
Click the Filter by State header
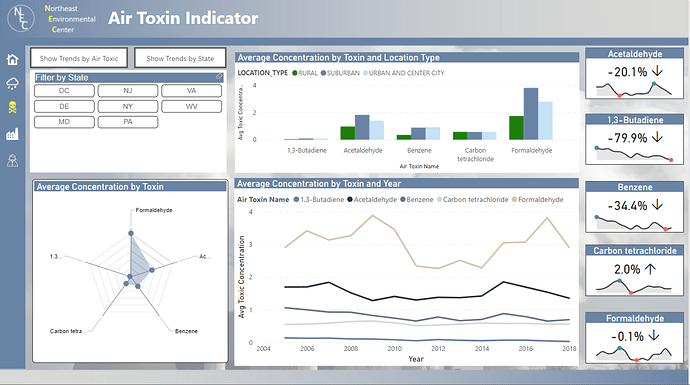tap(128, 77)
